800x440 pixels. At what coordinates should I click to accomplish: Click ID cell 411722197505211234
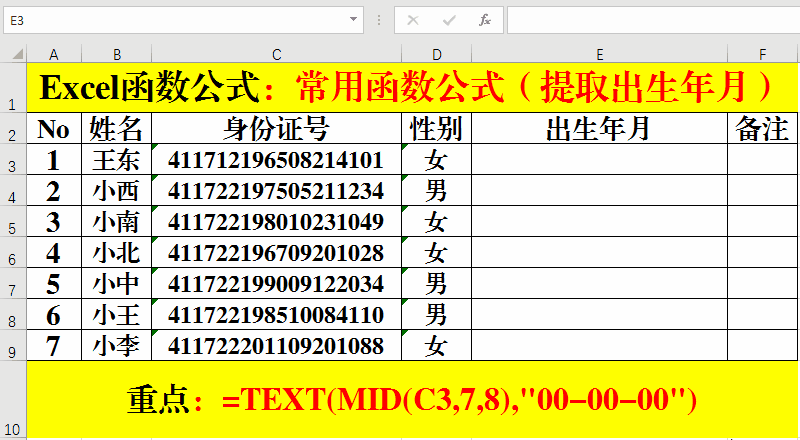[x=277, y=190]
